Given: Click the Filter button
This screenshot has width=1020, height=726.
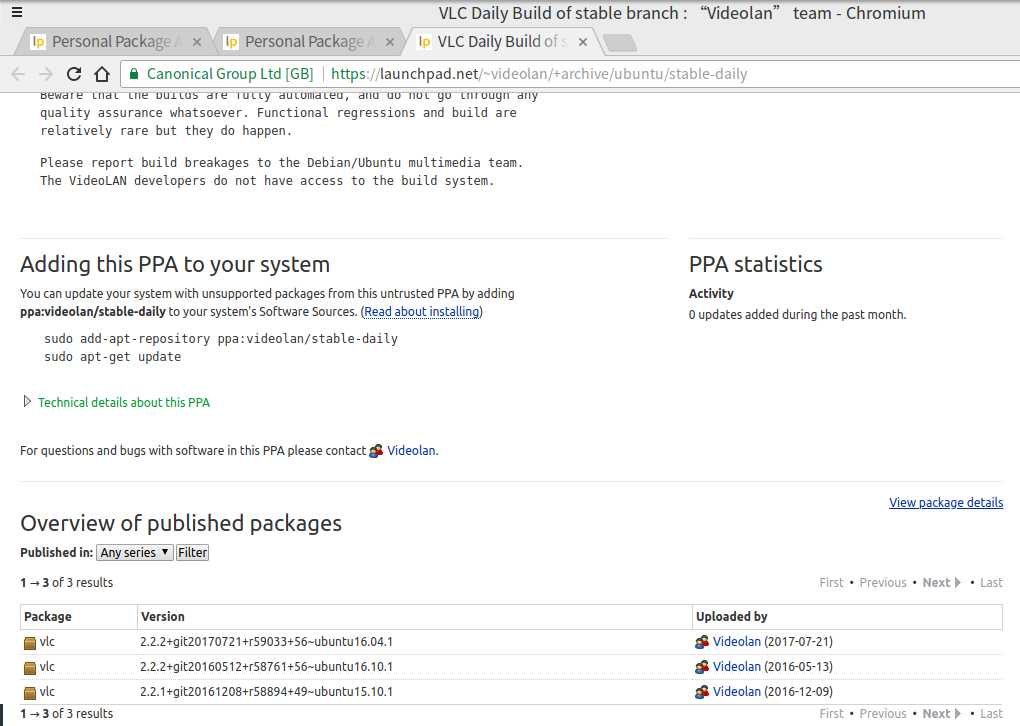Looking at the screenshot, I should tap(193, 553).
